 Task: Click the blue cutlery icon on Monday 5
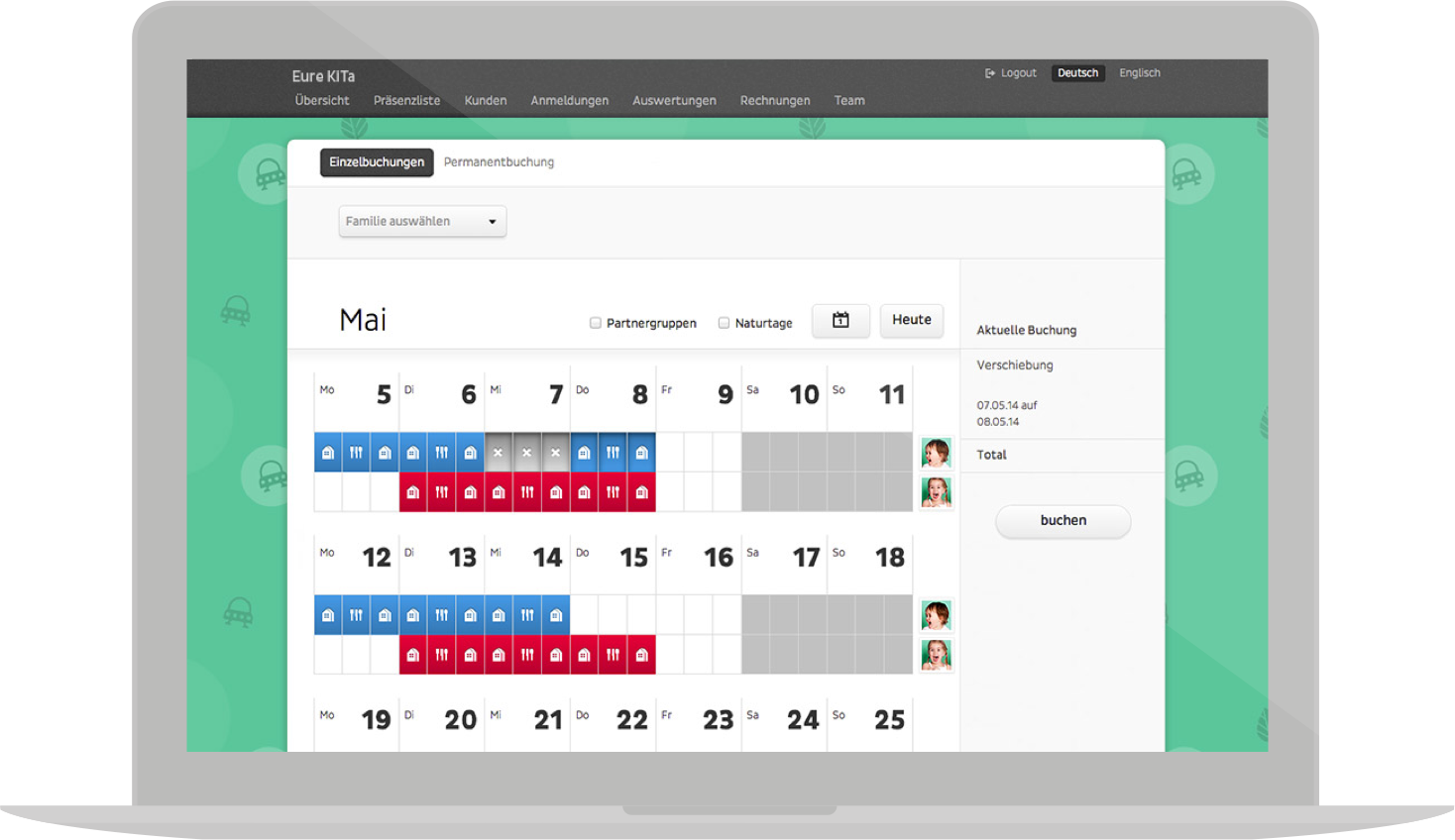pos(356,453)
